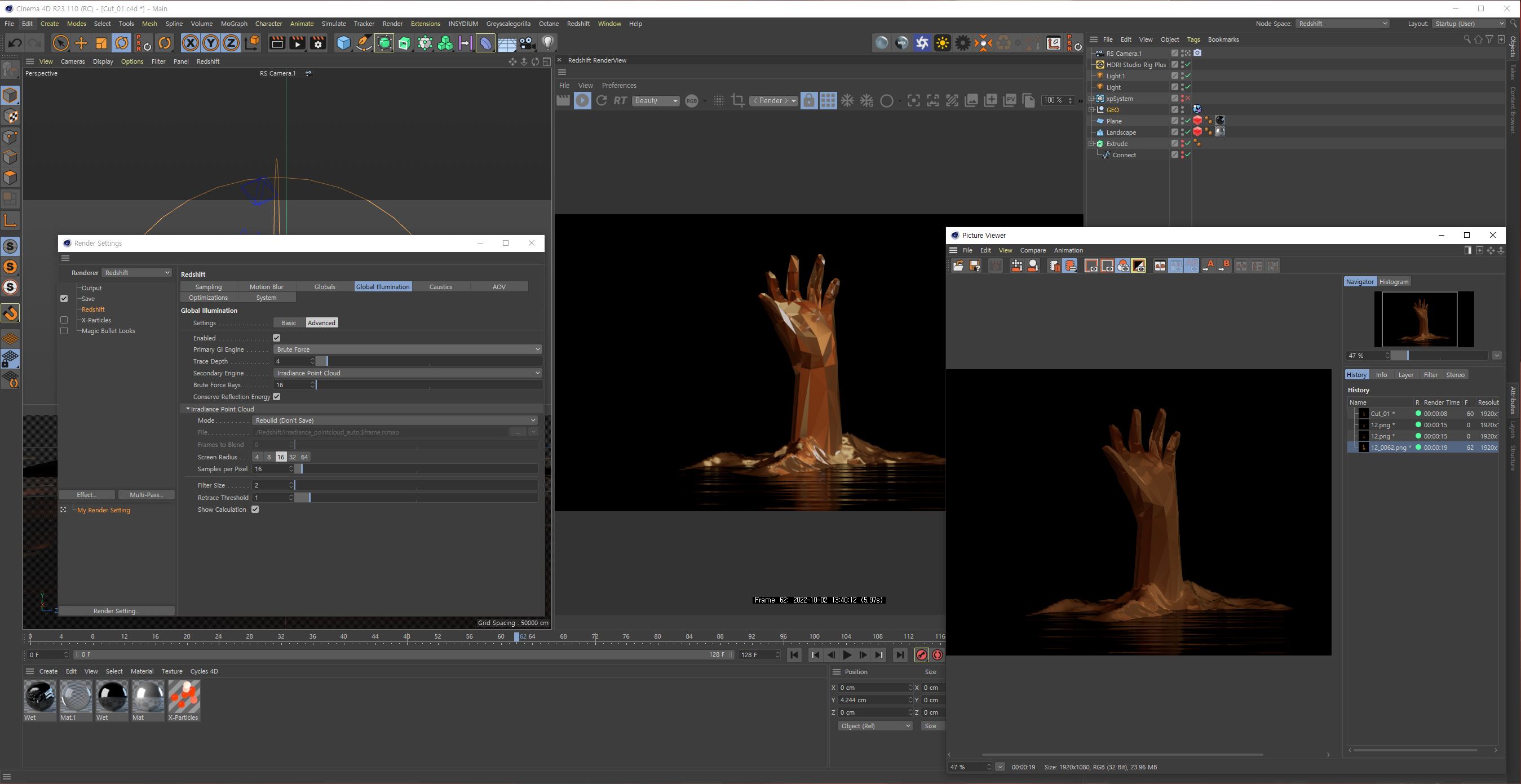The image size is (1521, 784).
Task: Open the Node Space dropdown
Action: pyautogui.click(x=1342, y=24)
